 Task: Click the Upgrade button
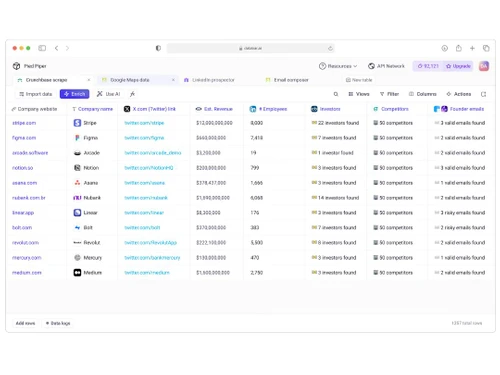pos(458,66)
